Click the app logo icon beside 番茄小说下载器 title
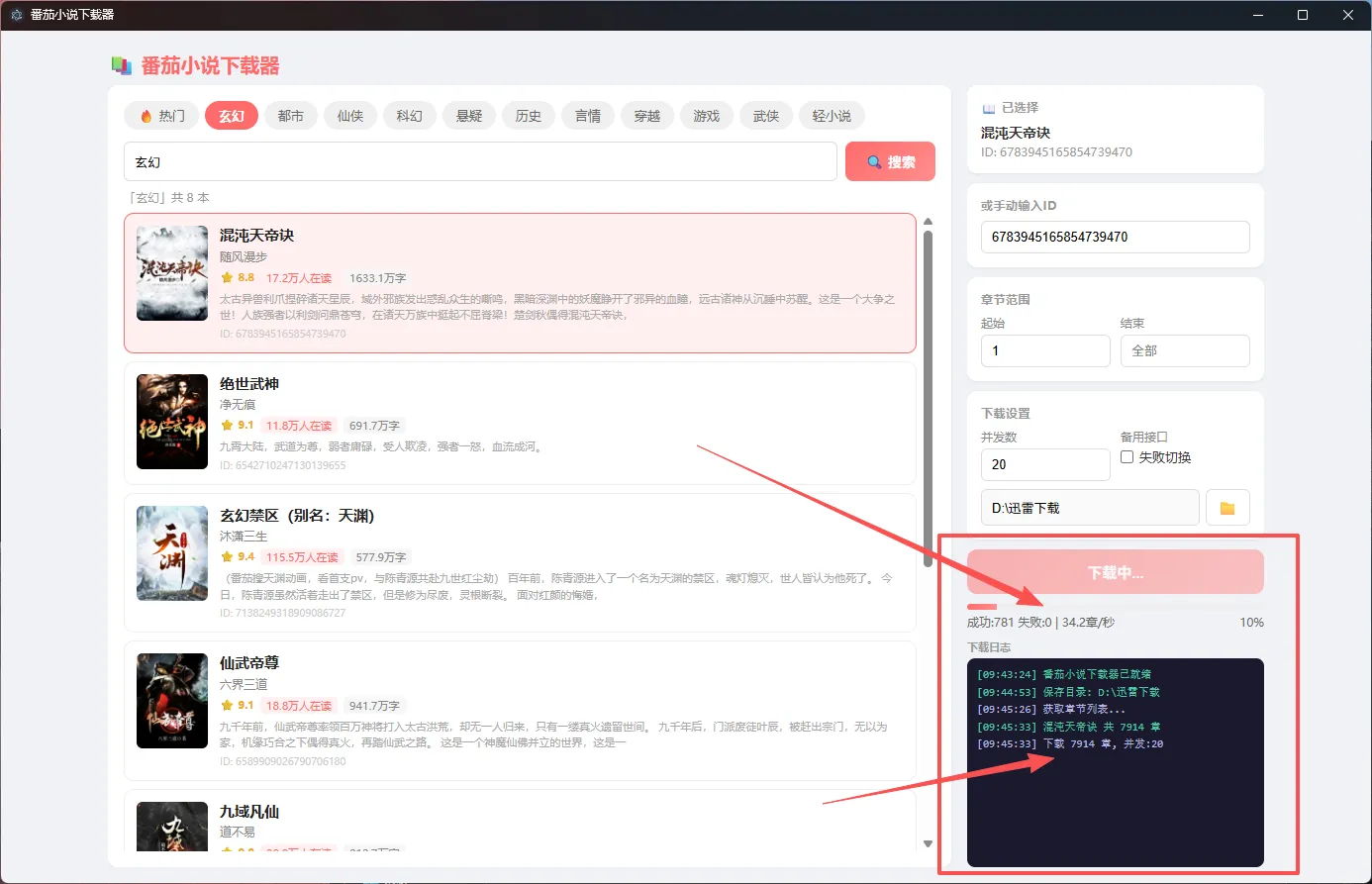This screenshot has height=884, width=1372. coord(122,65)
